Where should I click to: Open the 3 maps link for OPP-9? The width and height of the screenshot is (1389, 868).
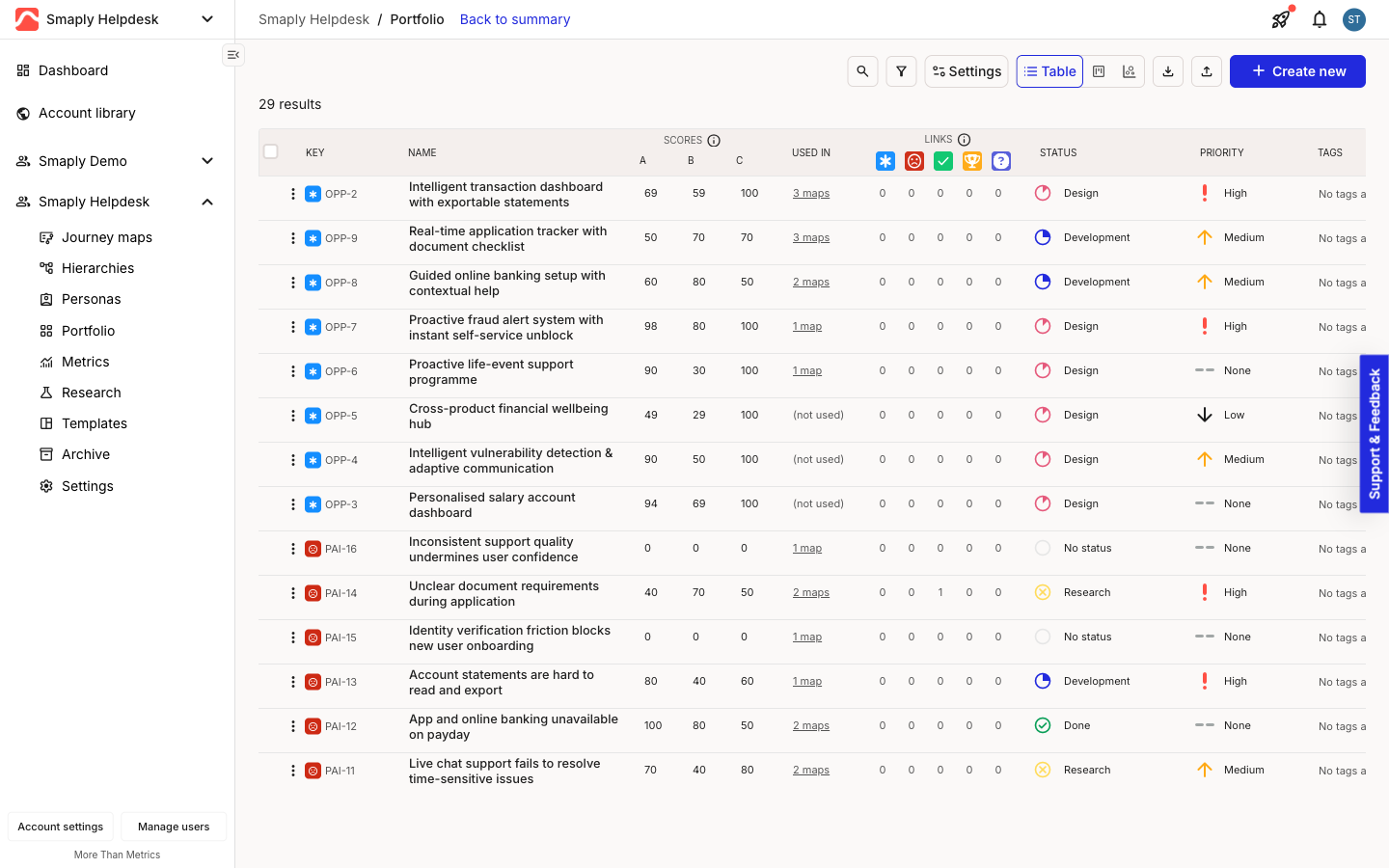[x=811, y=238]
